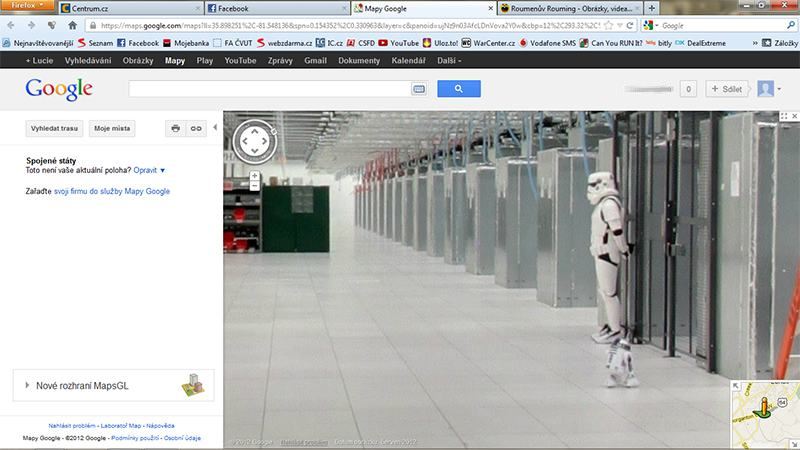Screen dimensions: 800x450
Task: Go back to previous page
Action: click(11, 25)
